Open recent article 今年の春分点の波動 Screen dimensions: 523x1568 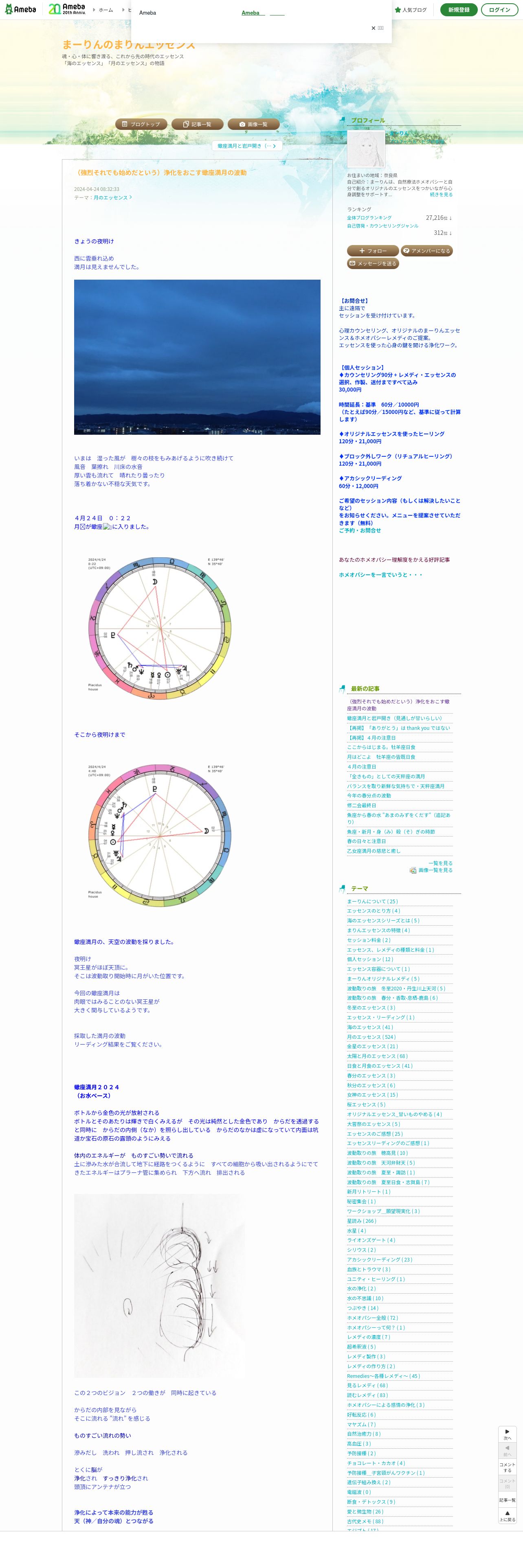(369, 795)
